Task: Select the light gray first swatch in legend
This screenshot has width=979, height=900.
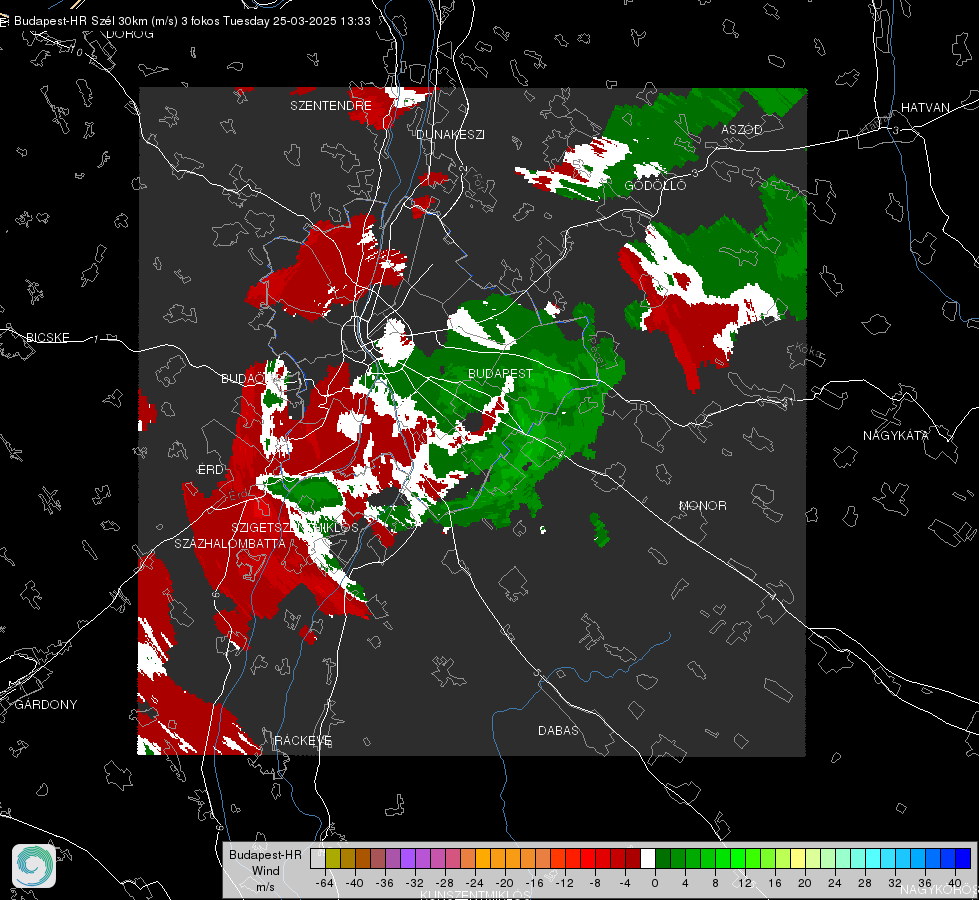Action: pyautogui.click(x=318, y=858)
